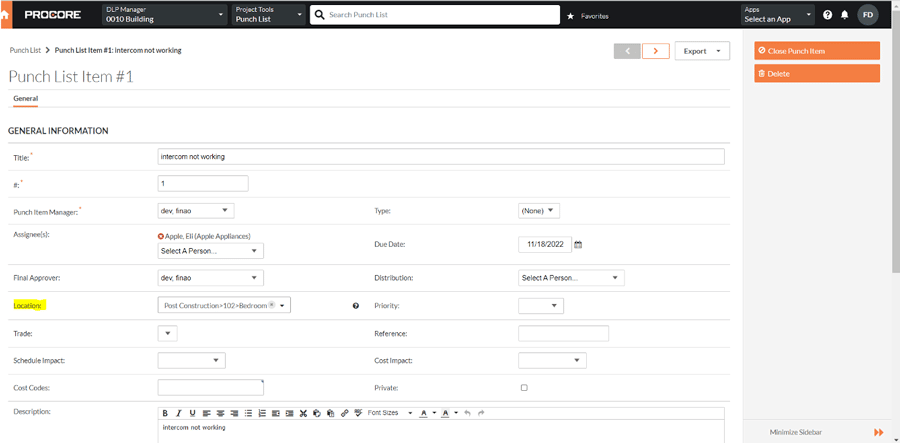The image size is (900, 443).
Task: Click the search magnifier icon
Action: (x=320, y=14)
